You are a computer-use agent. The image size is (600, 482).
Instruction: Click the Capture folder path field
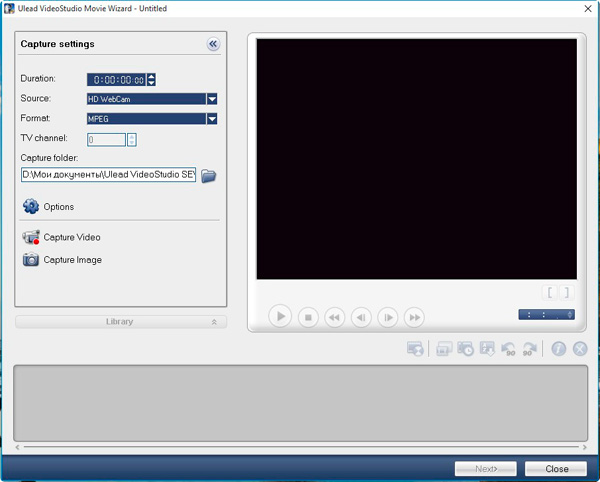[108, 175]
